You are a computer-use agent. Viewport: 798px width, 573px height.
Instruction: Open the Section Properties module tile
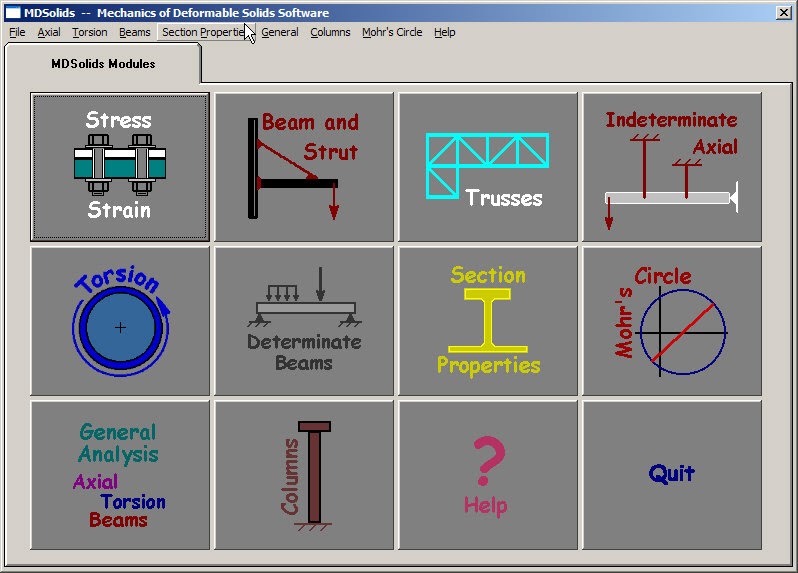[488, 321]
